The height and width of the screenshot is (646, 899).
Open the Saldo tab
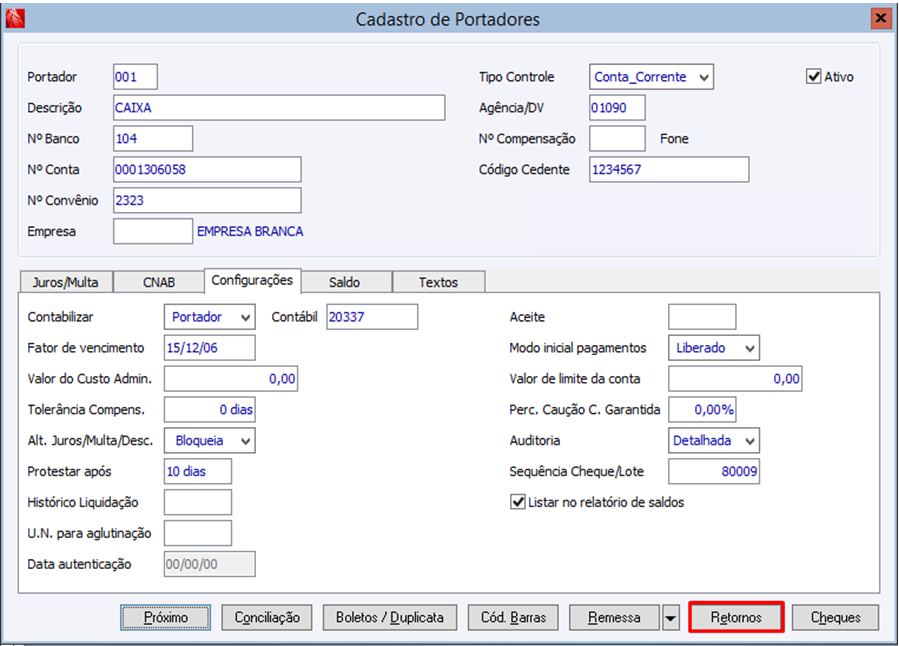point(345,282)
